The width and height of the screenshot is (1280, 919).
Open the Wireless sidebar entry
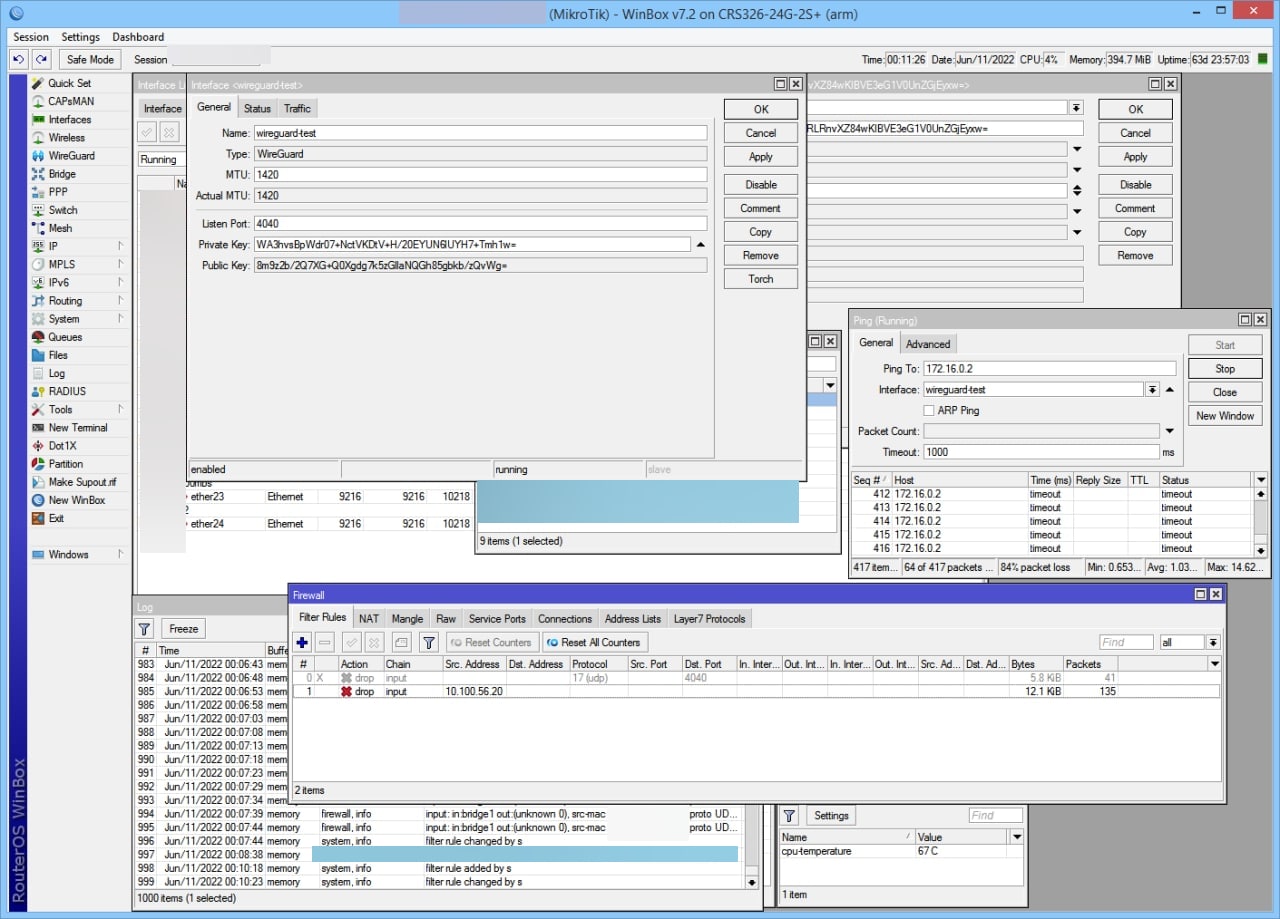coord(66,137)
